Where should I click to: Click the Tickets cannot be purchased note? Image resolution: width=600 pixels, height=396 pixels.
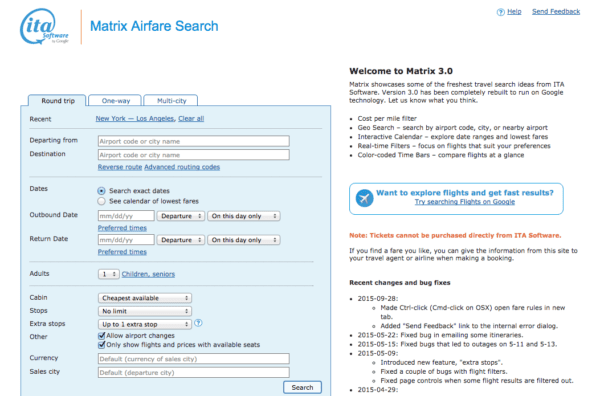pyautogui.click(x=455, y=235)
